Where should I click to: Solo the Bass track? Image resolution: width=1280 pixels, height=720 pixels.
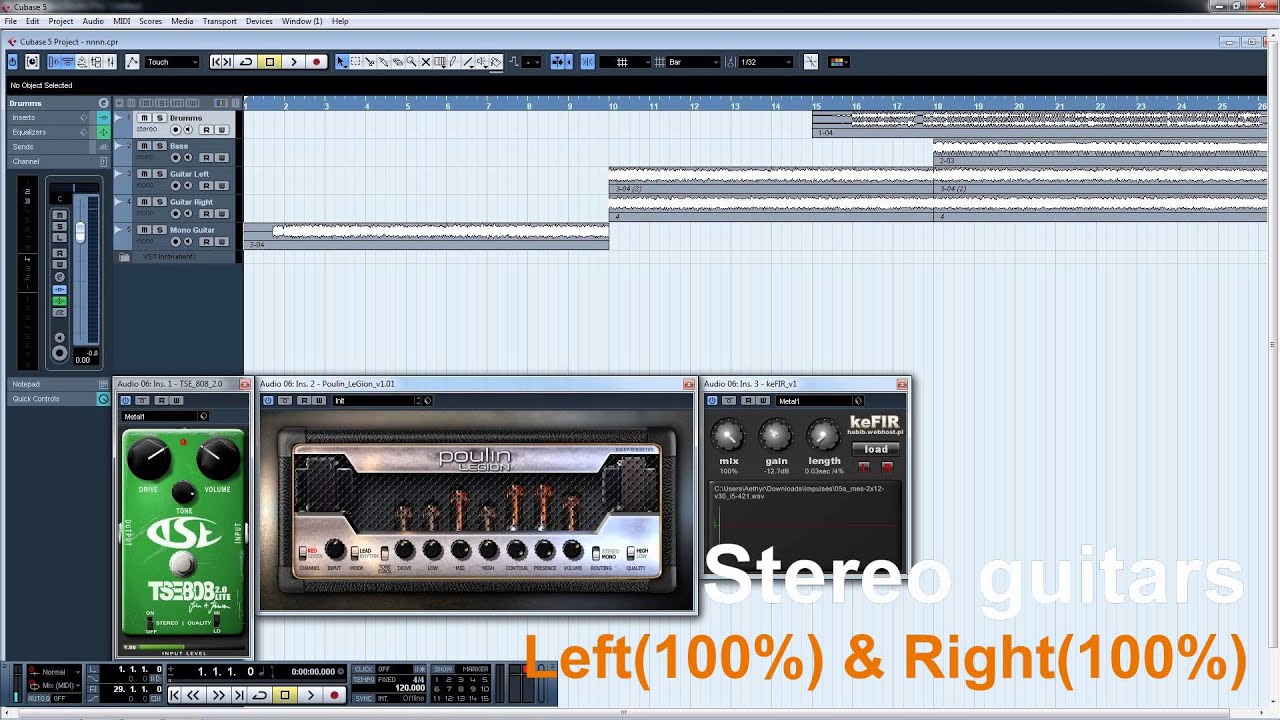point(159,146)
